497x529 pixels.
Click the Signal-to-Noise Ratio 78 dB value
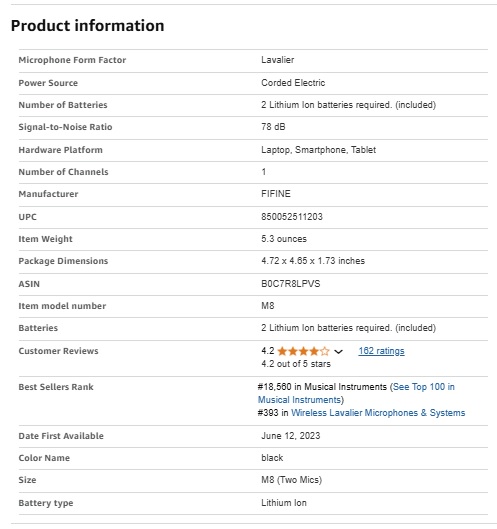click(273, 127)
